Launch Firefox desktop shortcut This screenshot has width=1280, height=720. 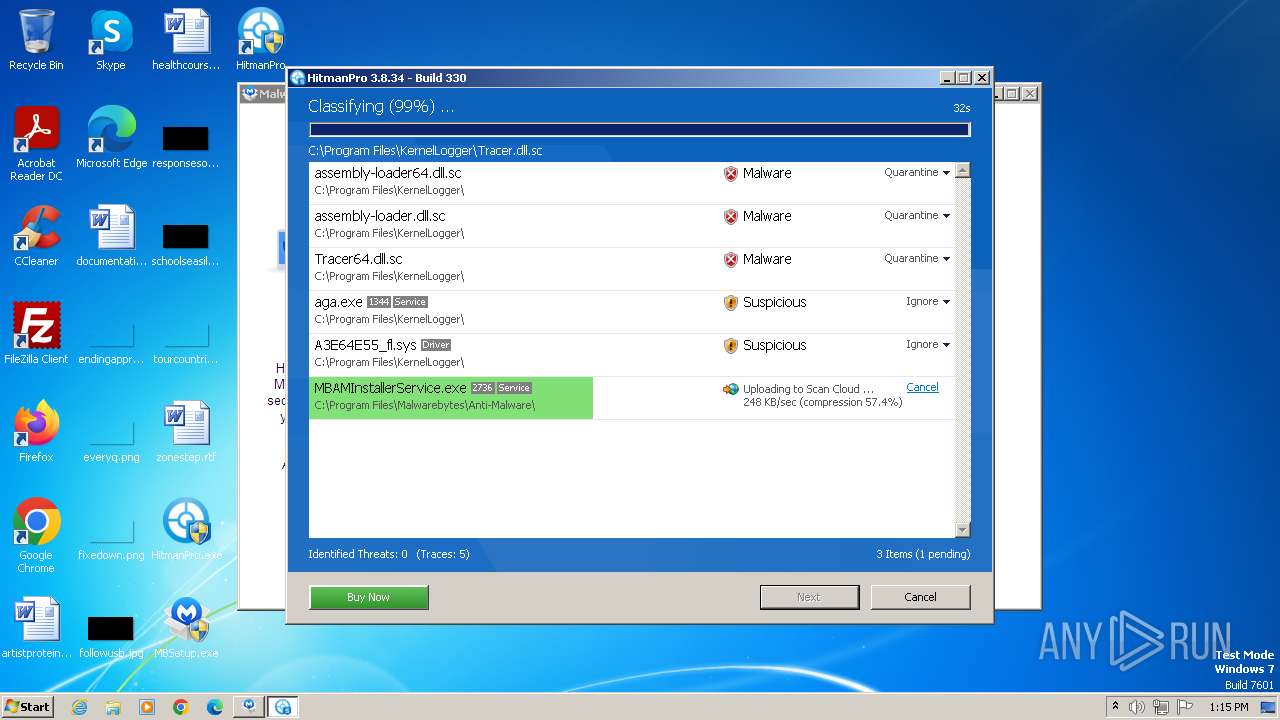point(36,432)
